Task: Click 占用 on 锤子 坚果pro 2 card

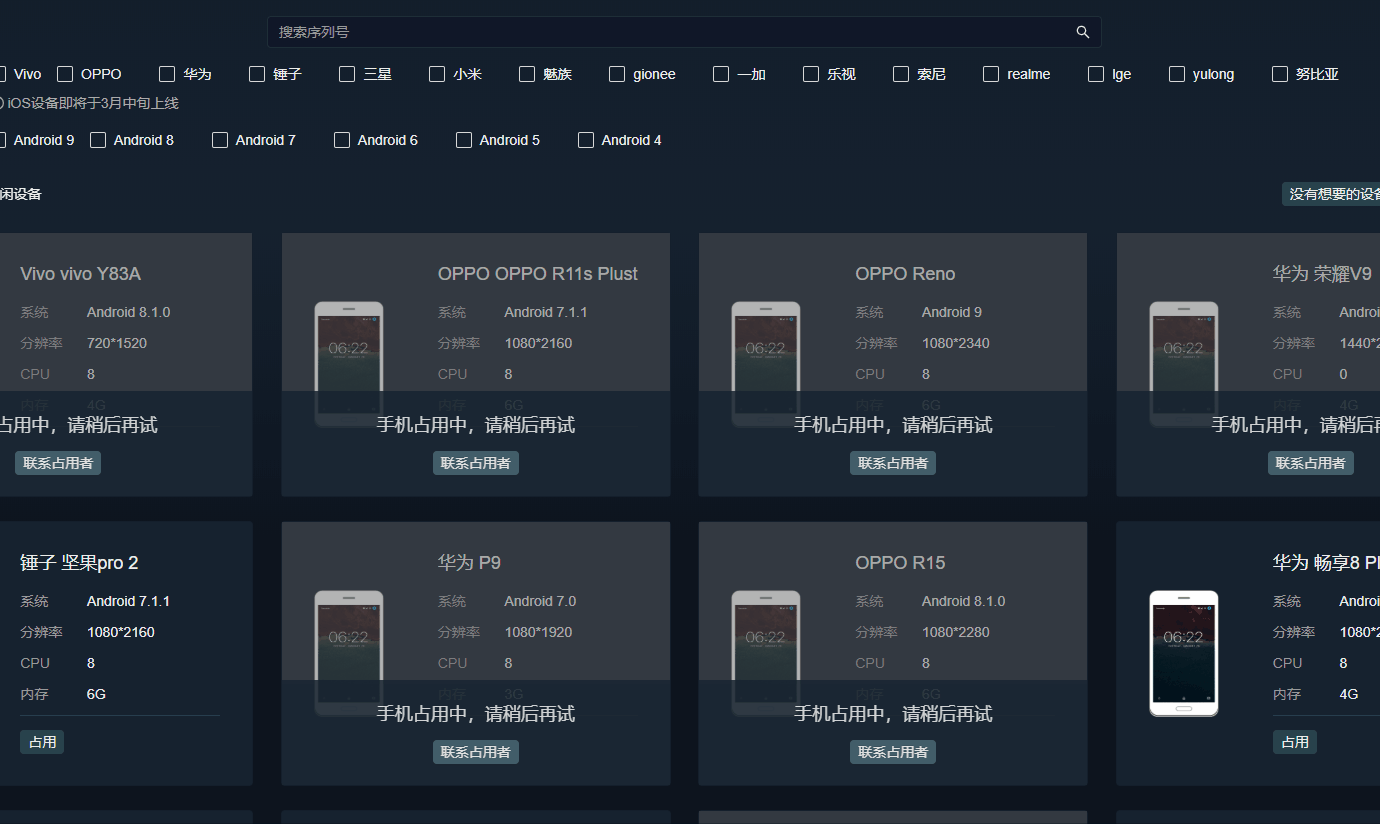Action: pyautogui.click(x=42, y=742)
